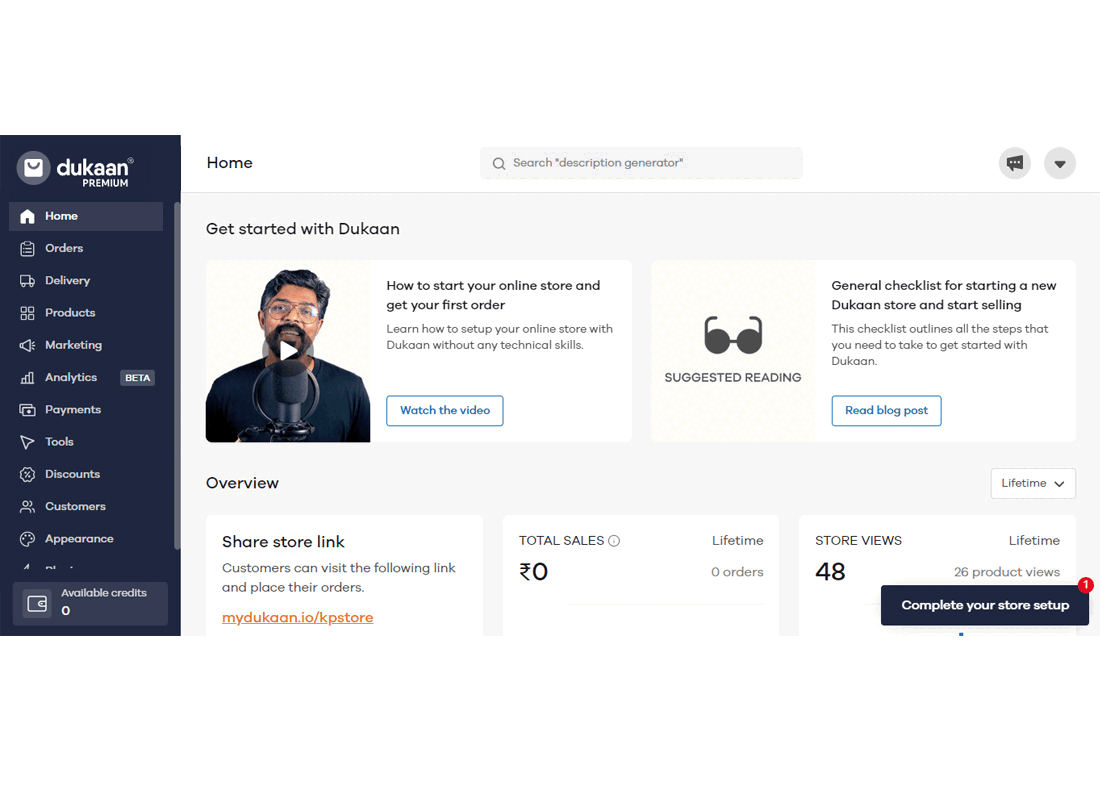Open the Discounts page
Screen dimensions: 1100x810
click(x=70, y=474)
